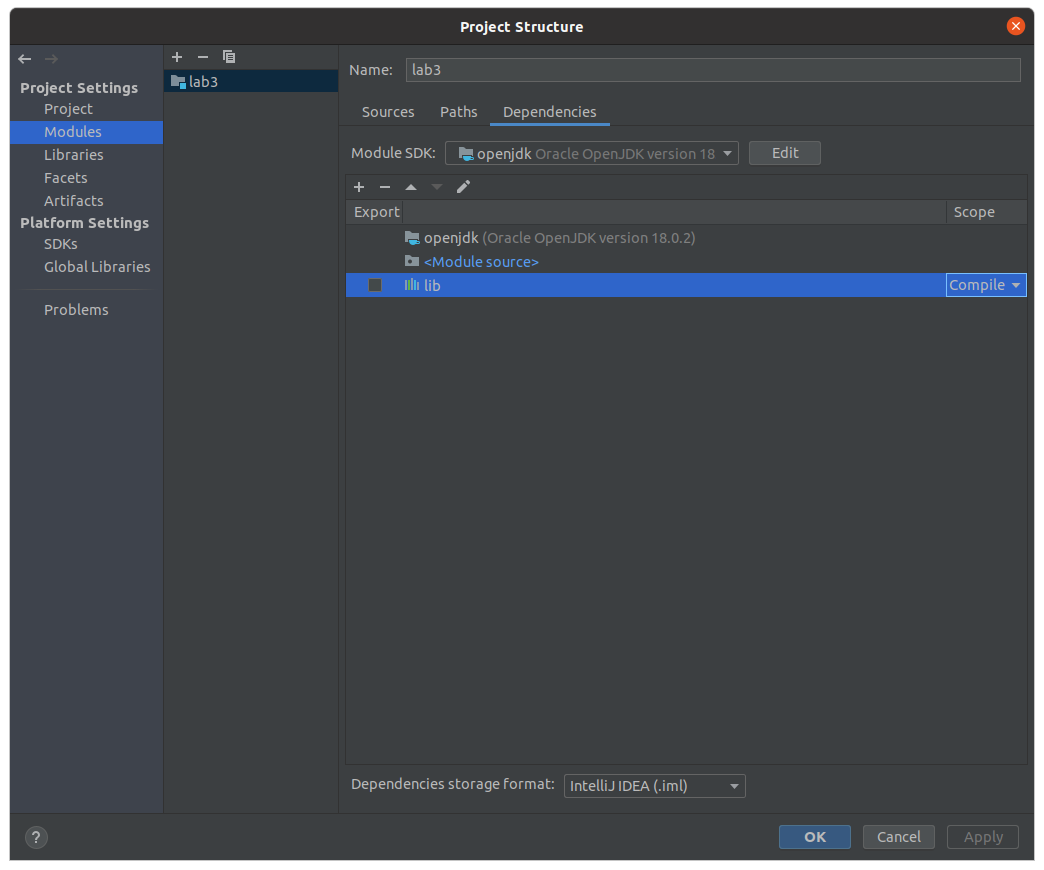Remove the selected dependency minus icon
The width and height of the screenshot is (1044, 870).
[385, 187]
